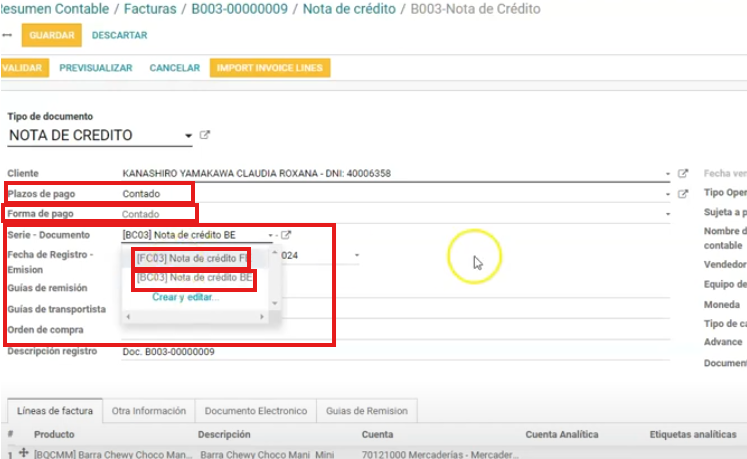Switch to Líneas de factura tab
The height and width of the screenshot is (459, 747).
tap(55, 411)
